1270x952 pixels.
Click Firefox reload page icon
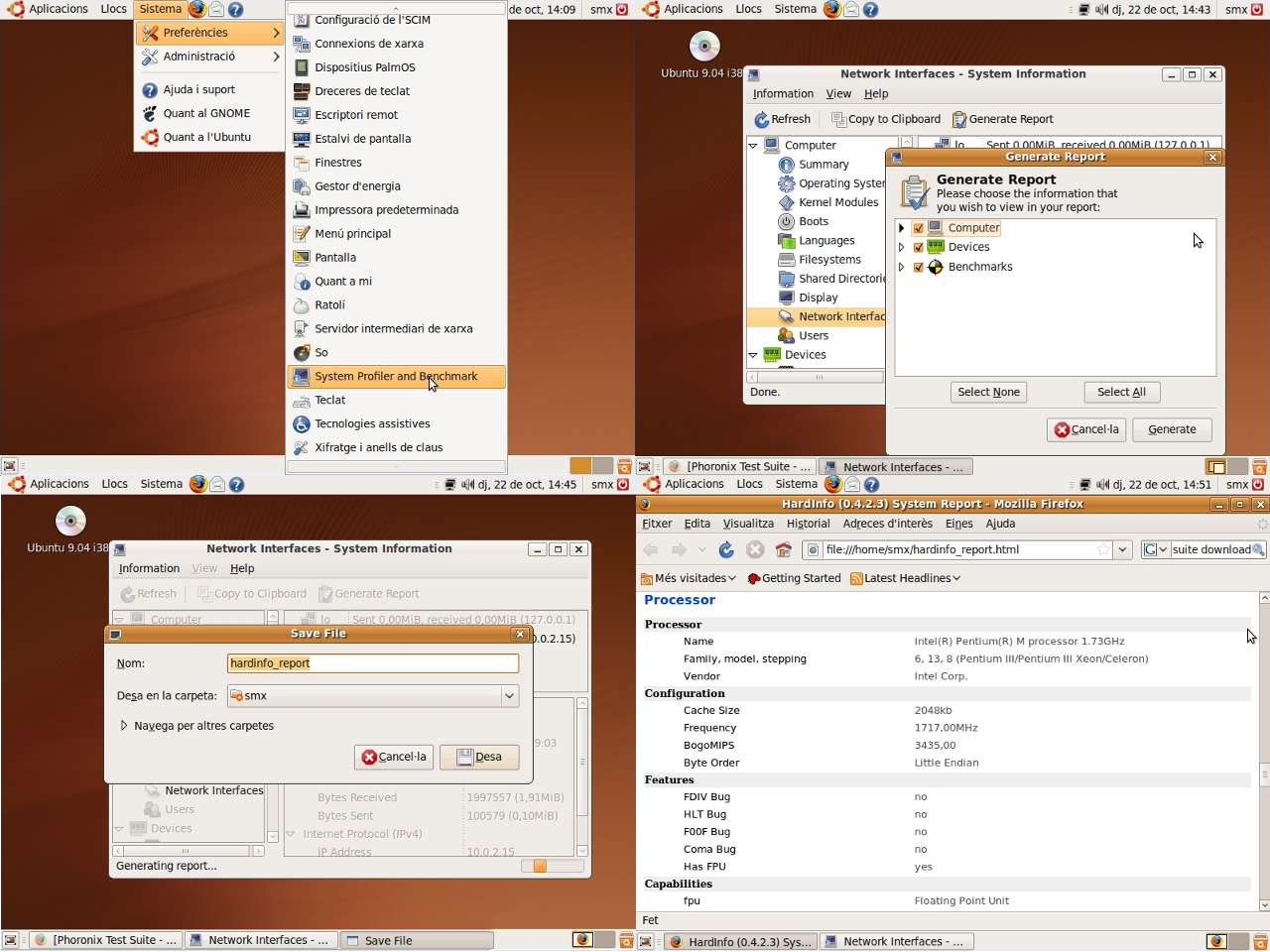[726, 549]
